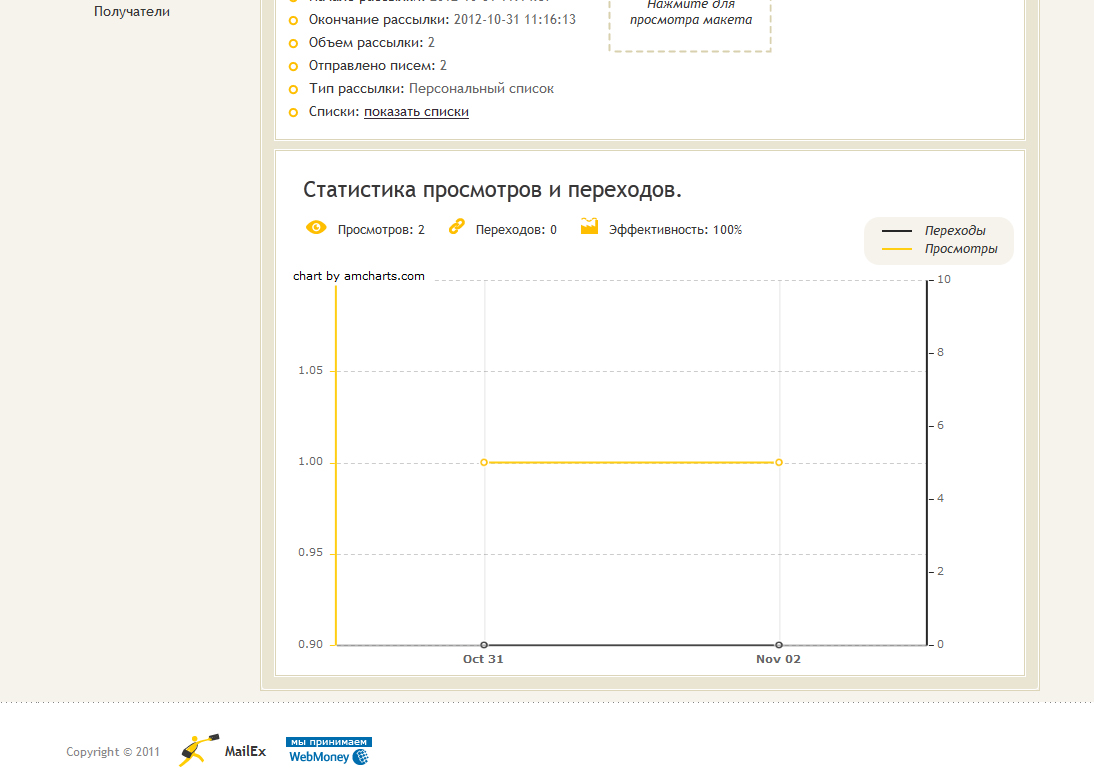The height and width of the screenshot is (780, 1094).
Task: Click the chain link icon beside Переходов
Action: (x=457, y=227)
